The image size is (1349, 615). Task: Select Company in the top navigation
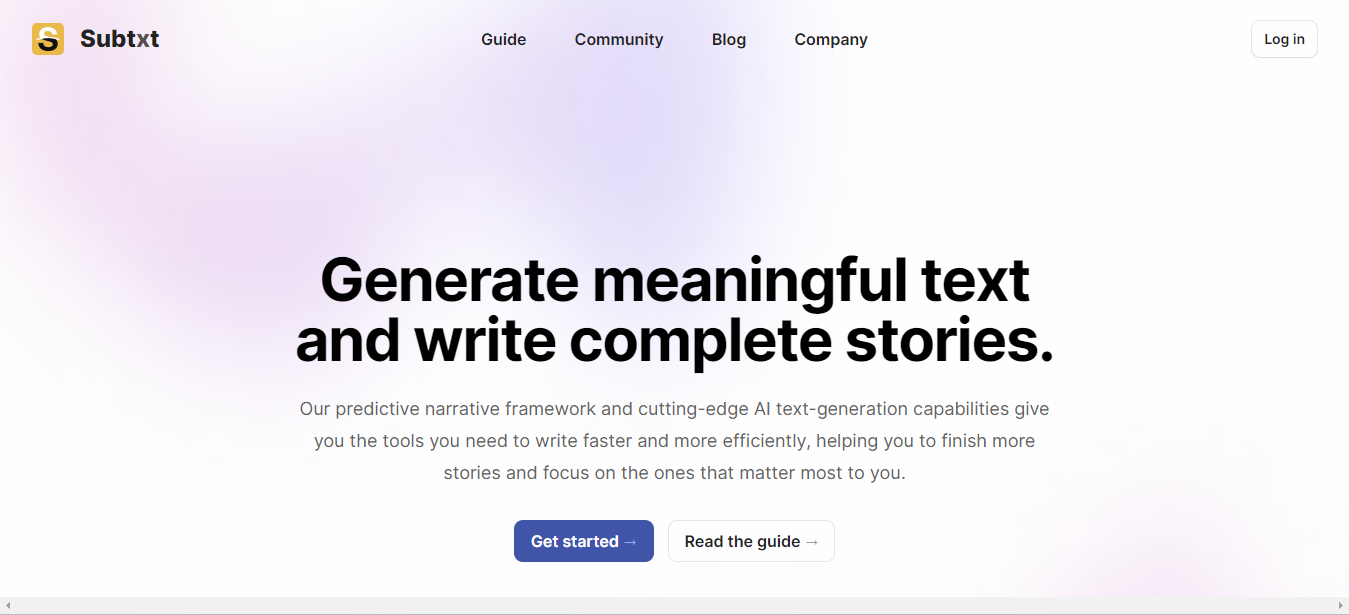[x=831, y=39]
